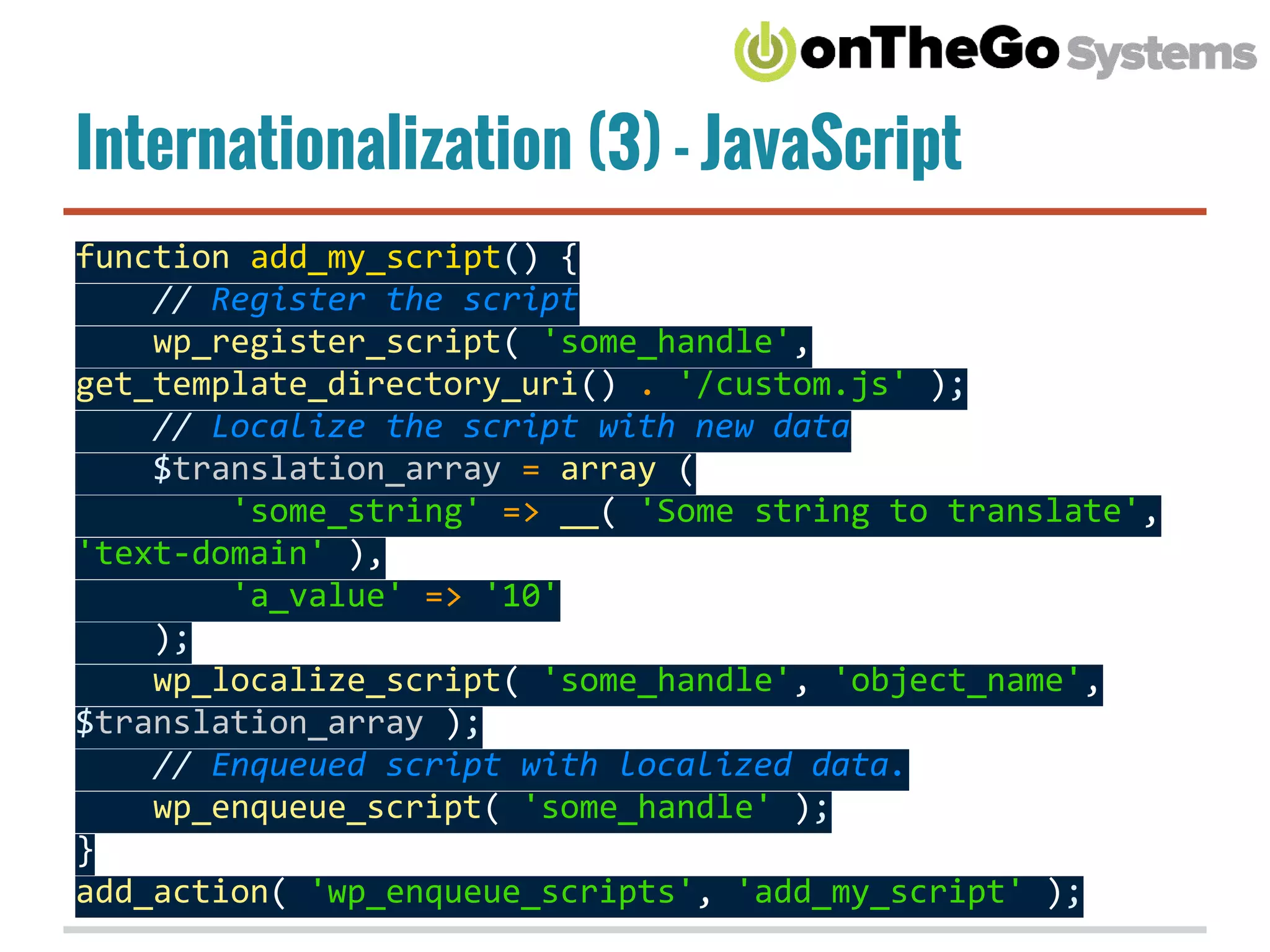Click the onTheGo wordmark text

coord(930,48)
